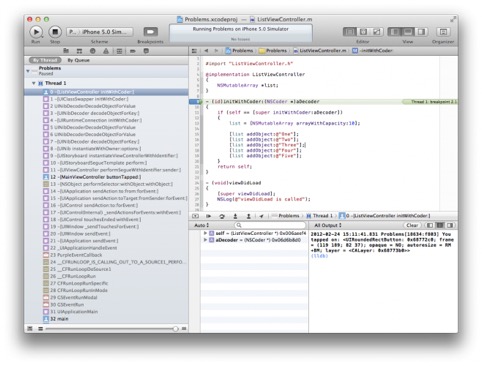
Task: Show only the variables view
Action: [430, 225]
